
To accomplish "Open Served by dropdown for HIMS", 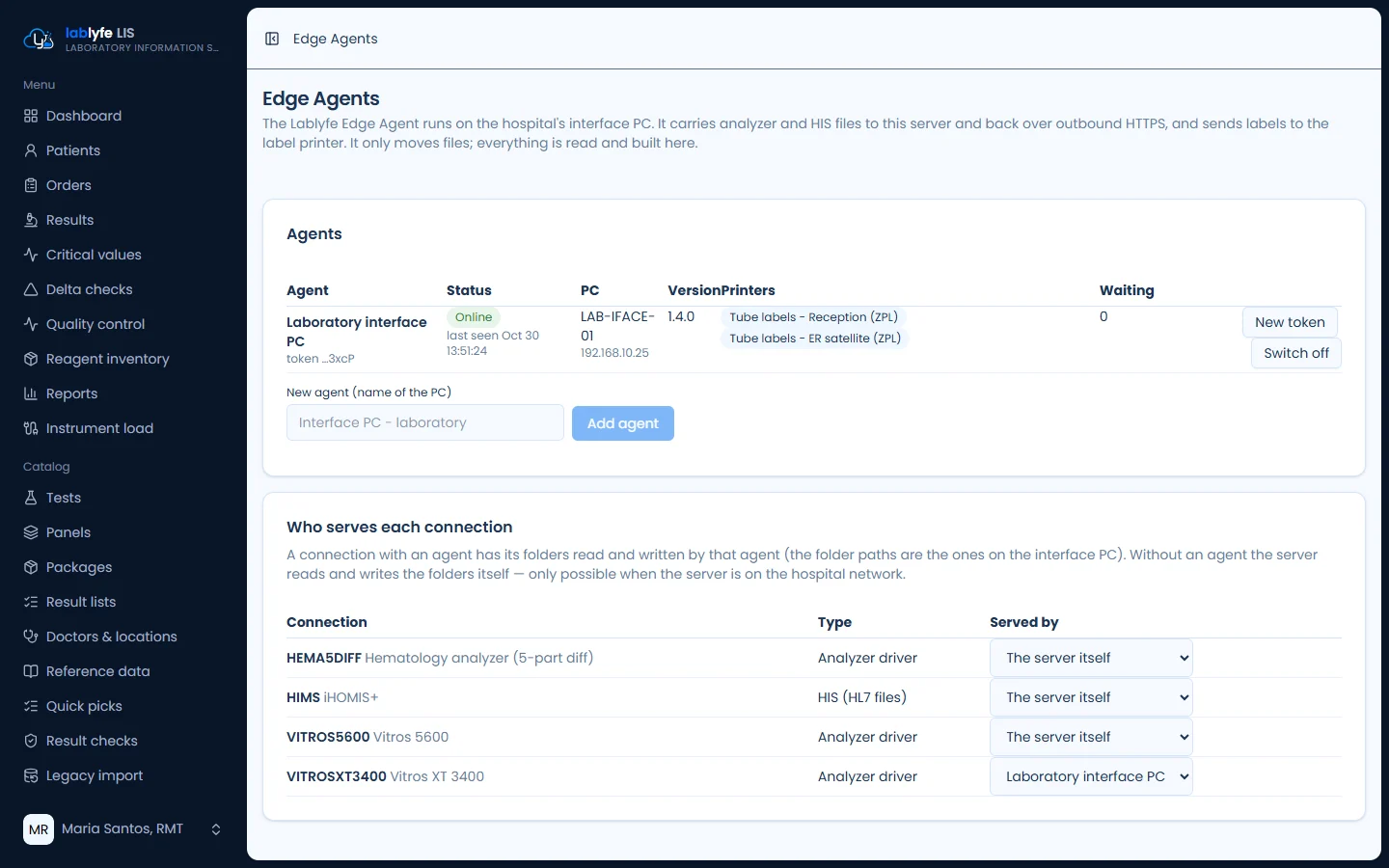I will (1091, 697).
